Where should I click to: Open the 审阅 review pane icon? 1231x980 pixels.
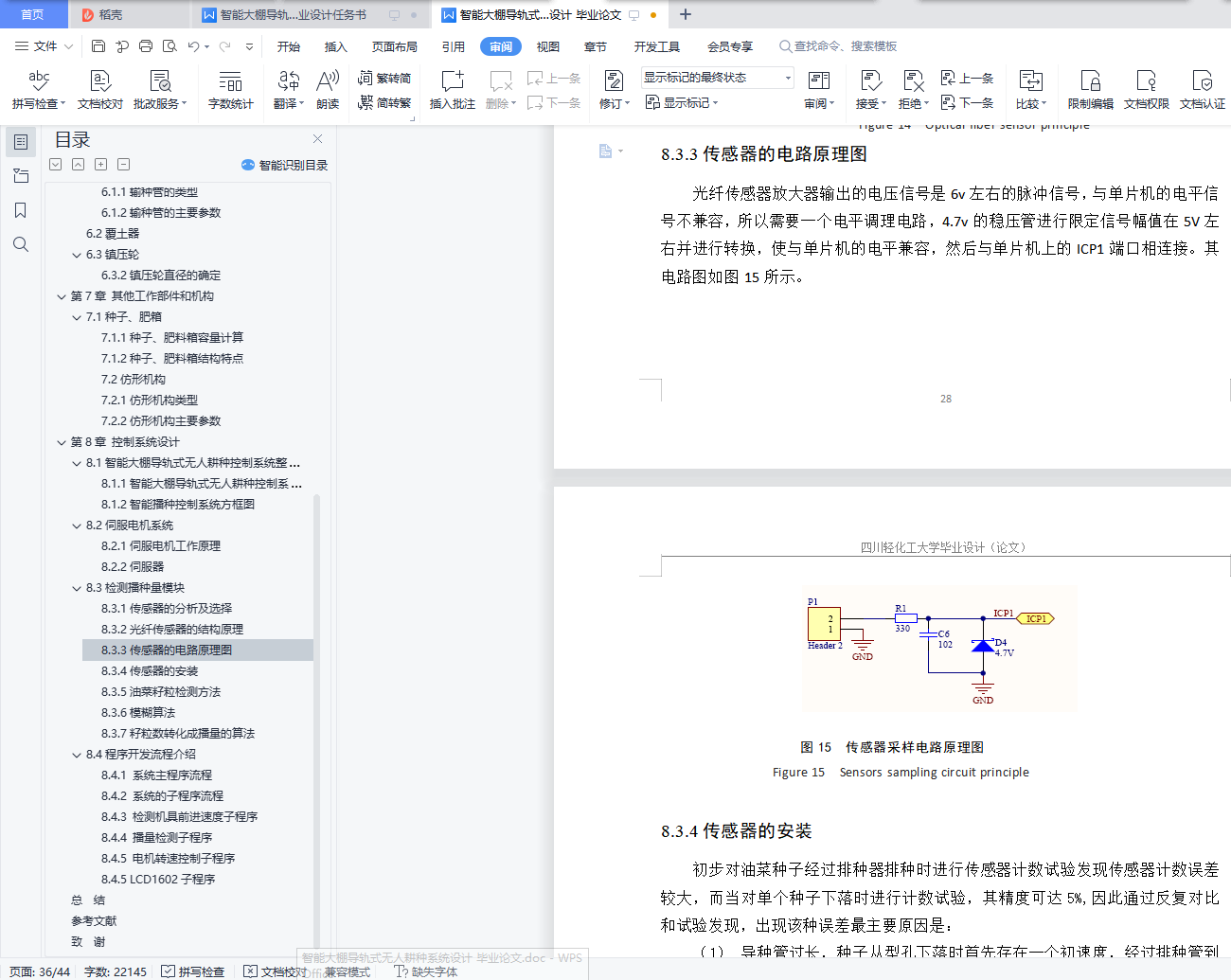coord(819,80)
